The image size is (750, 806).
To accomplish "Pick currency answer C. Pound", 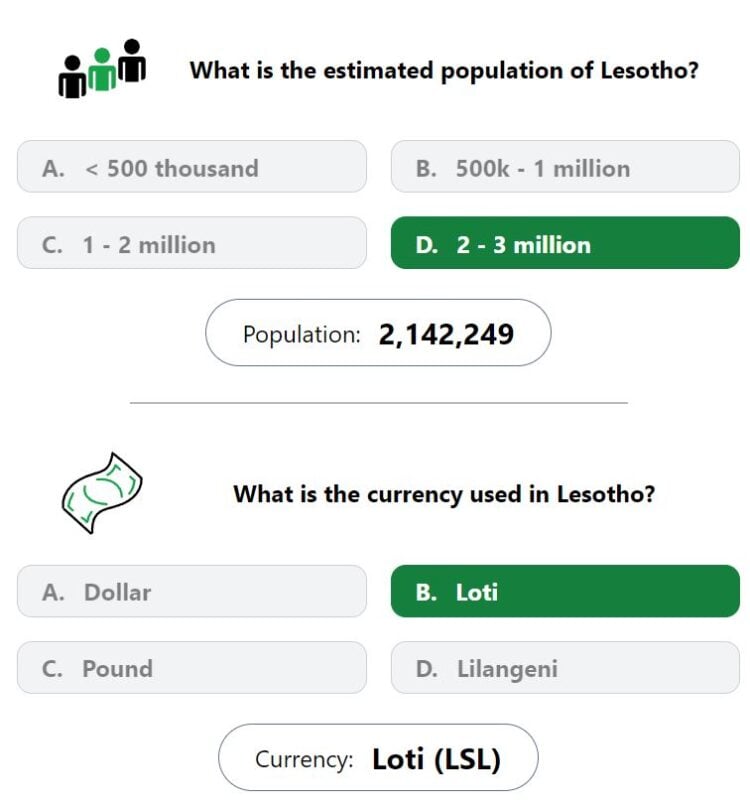I will (x=192, y=667).
